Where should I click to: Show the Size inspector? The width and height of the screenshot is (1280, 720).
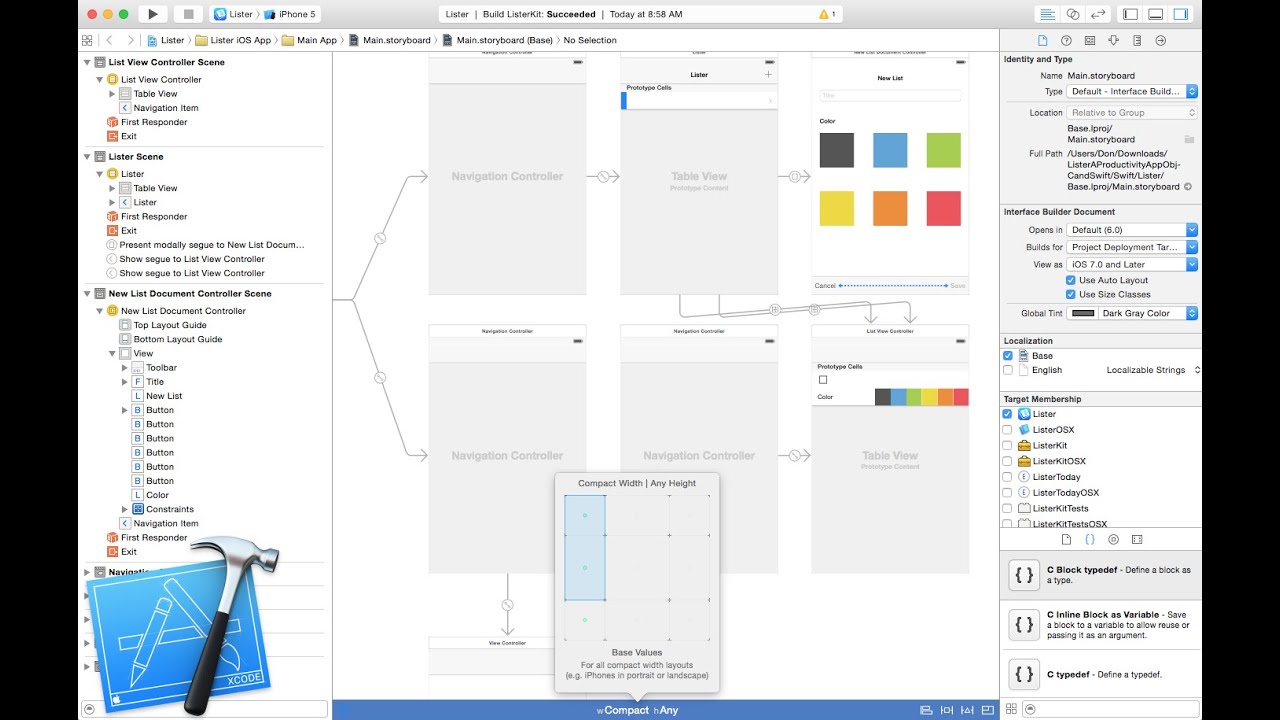pos(1138,40)
